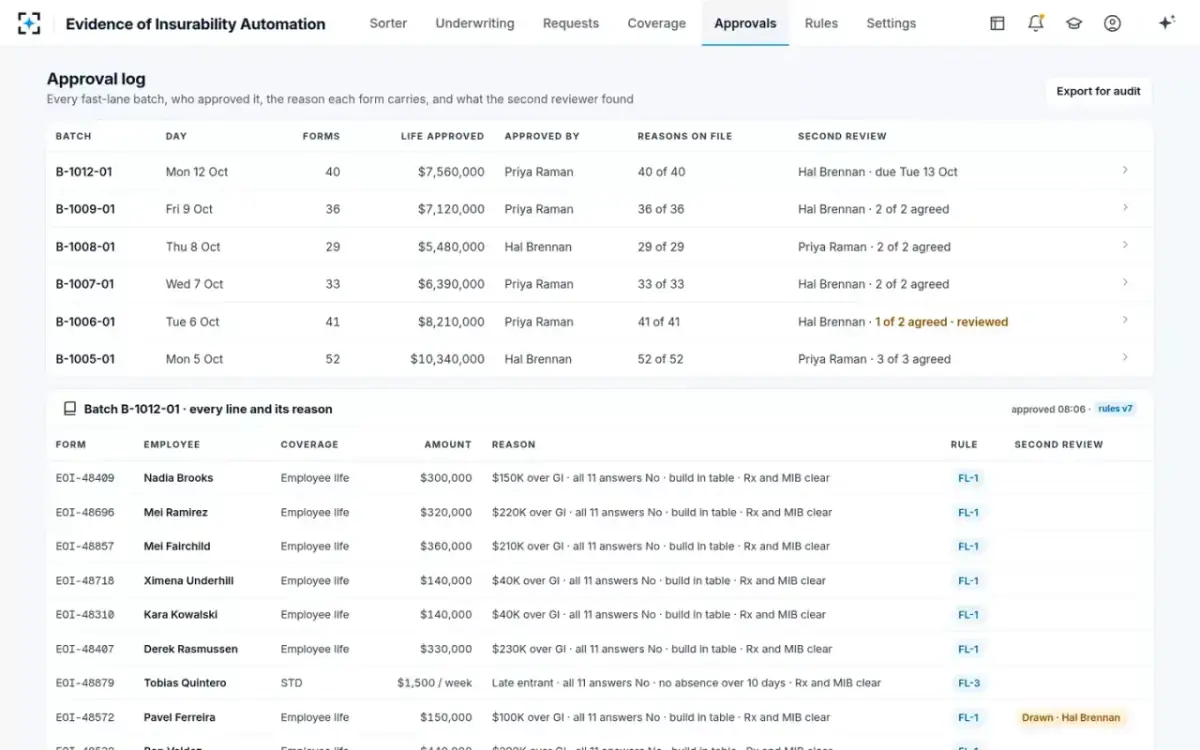Open the Requests tab
This screenshot has height=750, width=1200.
[571, 23]
